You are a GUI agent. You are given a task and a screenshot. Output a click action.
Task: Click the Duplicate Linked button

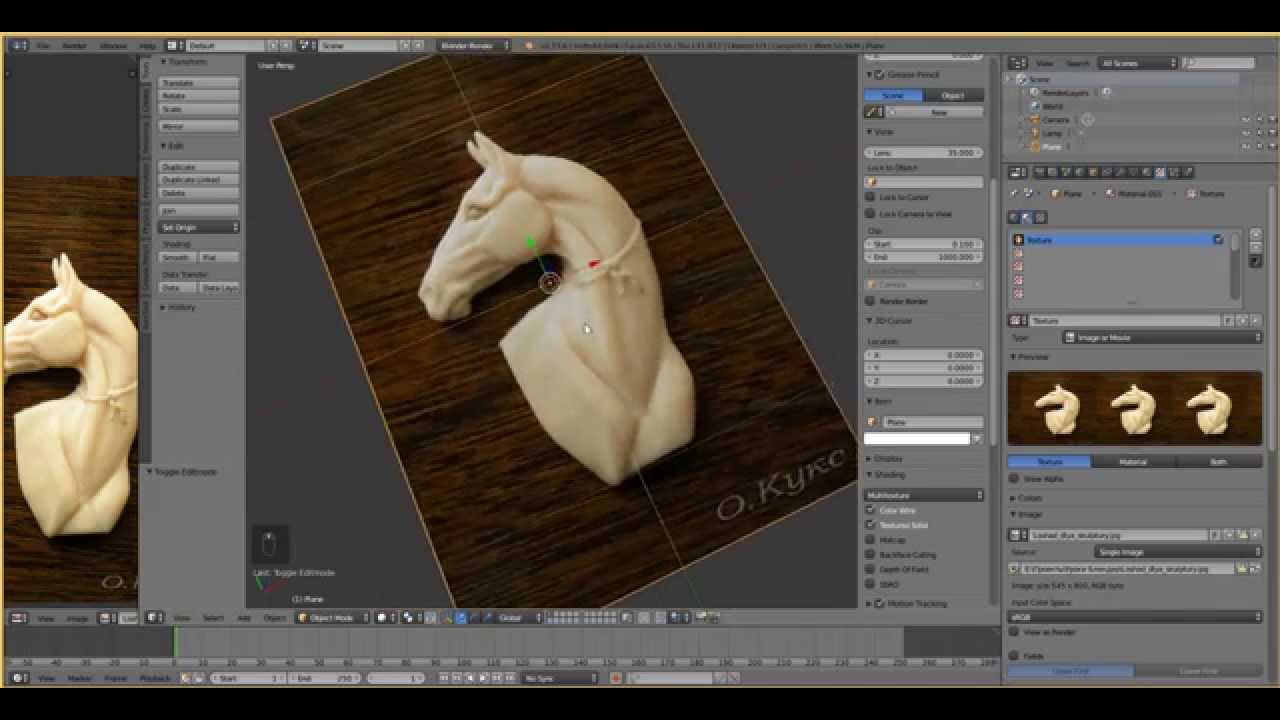199,180
